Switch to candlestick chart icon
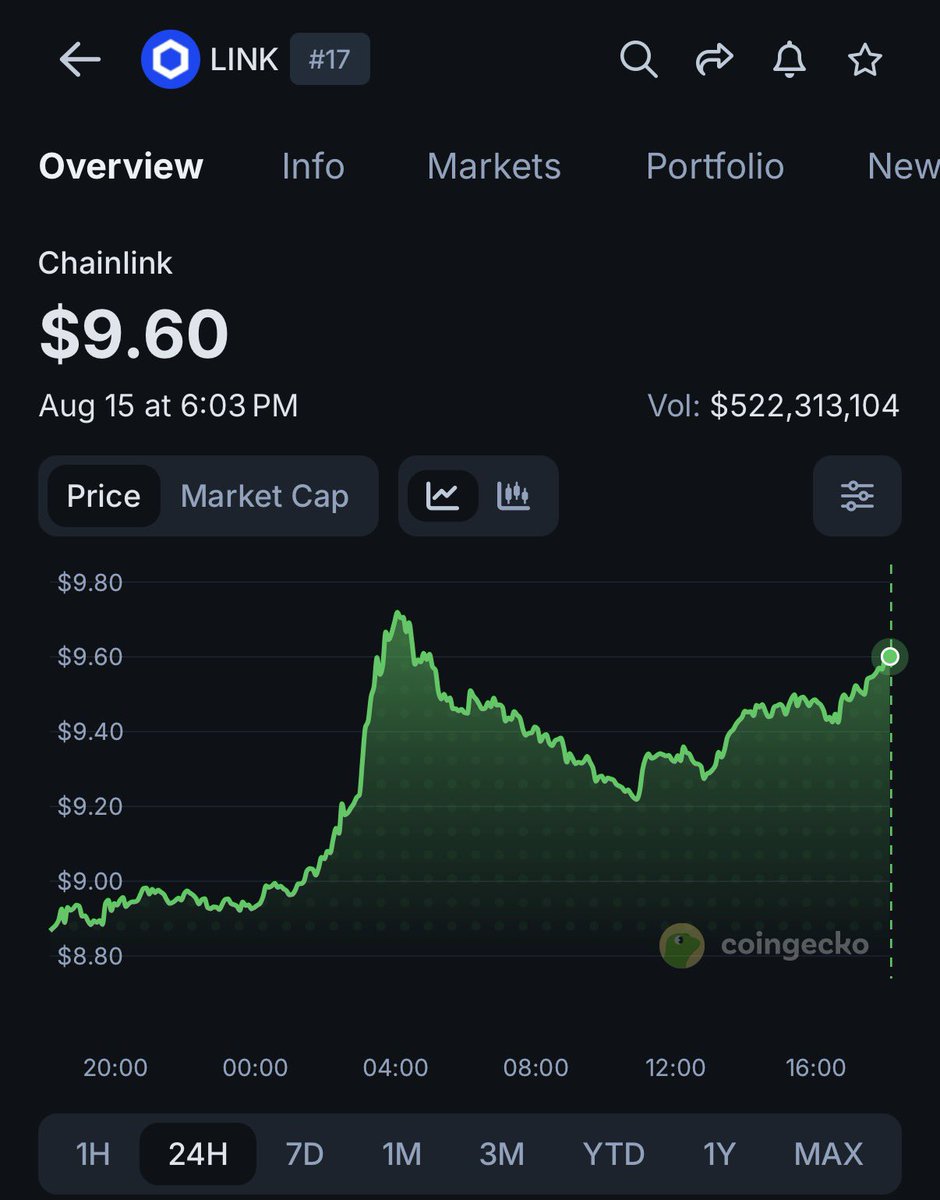The width and height of the screenshot is (940, 1200). click(513, 496)
